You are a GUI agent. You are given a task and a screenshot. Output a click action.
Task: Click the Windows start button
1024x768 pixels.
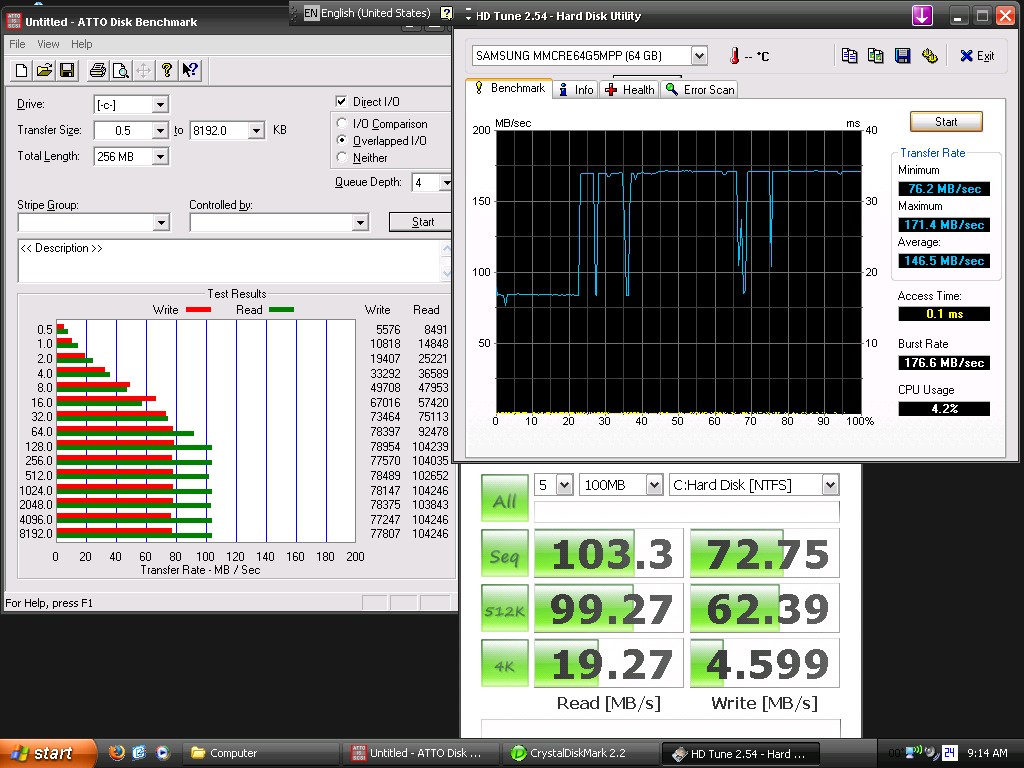point(42,753)
